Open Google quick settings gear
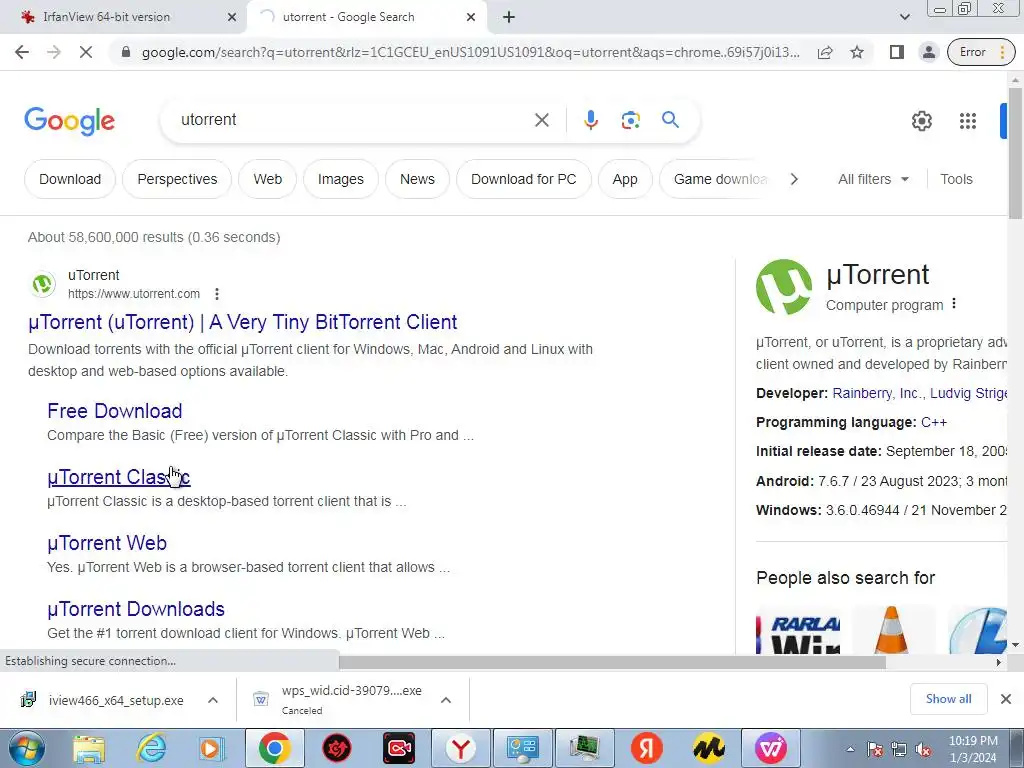 pos(921,121)
